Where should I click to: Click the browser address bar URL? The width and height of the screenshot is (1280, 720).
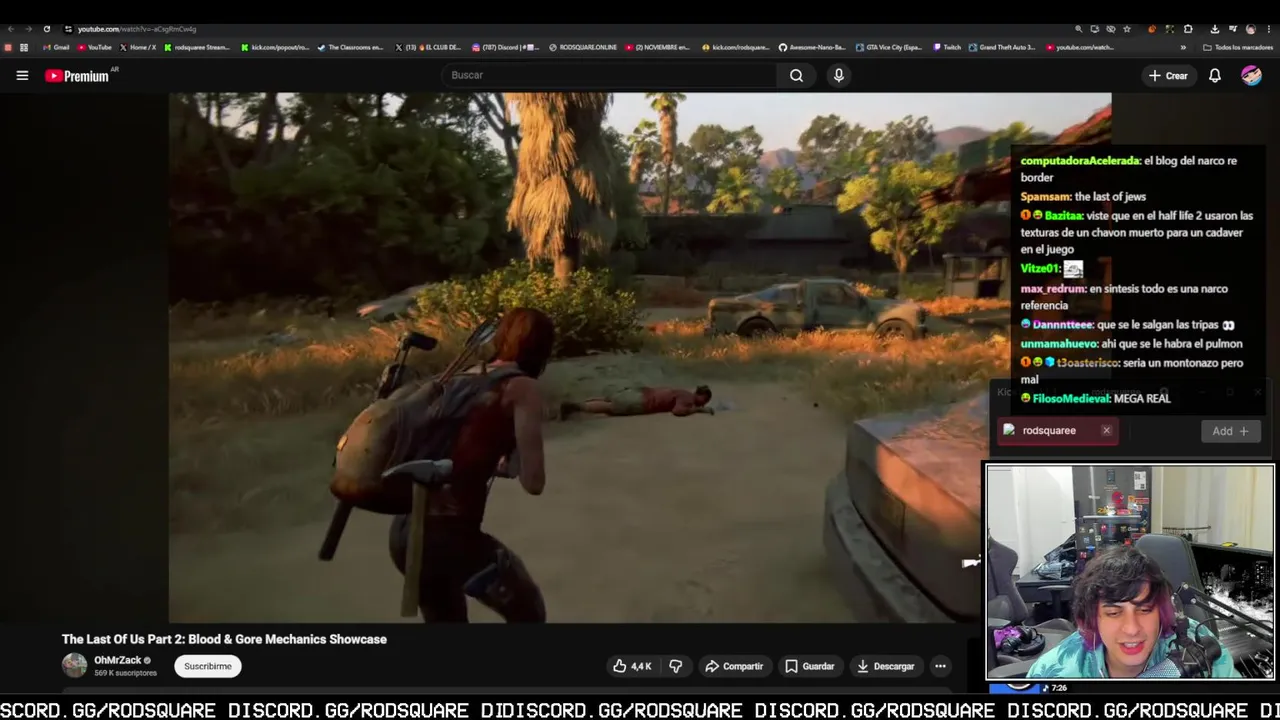137,29
